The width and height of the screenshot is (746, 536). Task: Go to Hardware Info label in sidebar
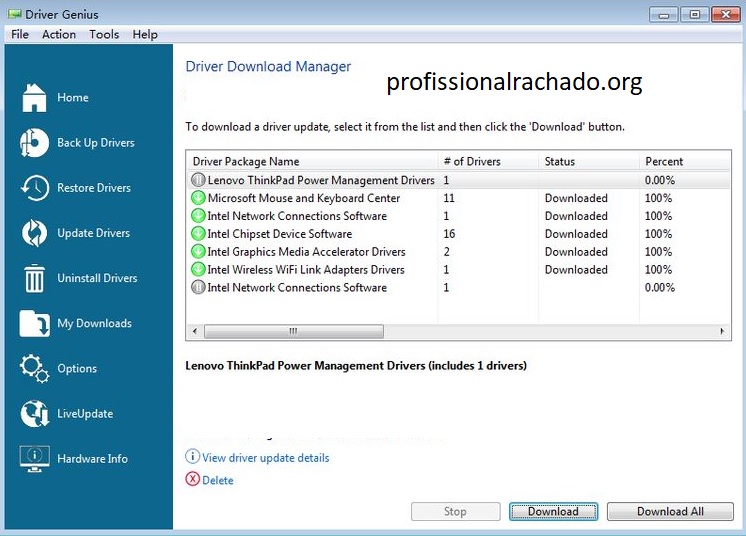92,459
